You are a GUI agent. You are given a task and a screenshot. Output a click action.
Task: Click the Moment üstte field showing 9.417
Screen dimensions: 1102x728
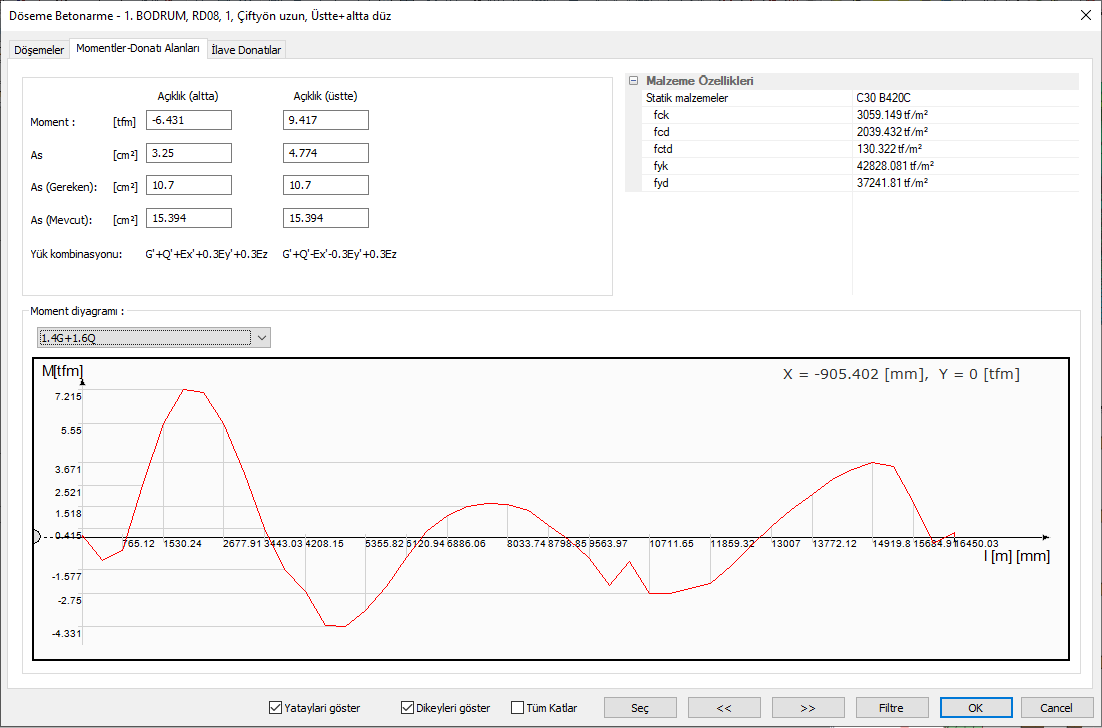click(326, 120)
